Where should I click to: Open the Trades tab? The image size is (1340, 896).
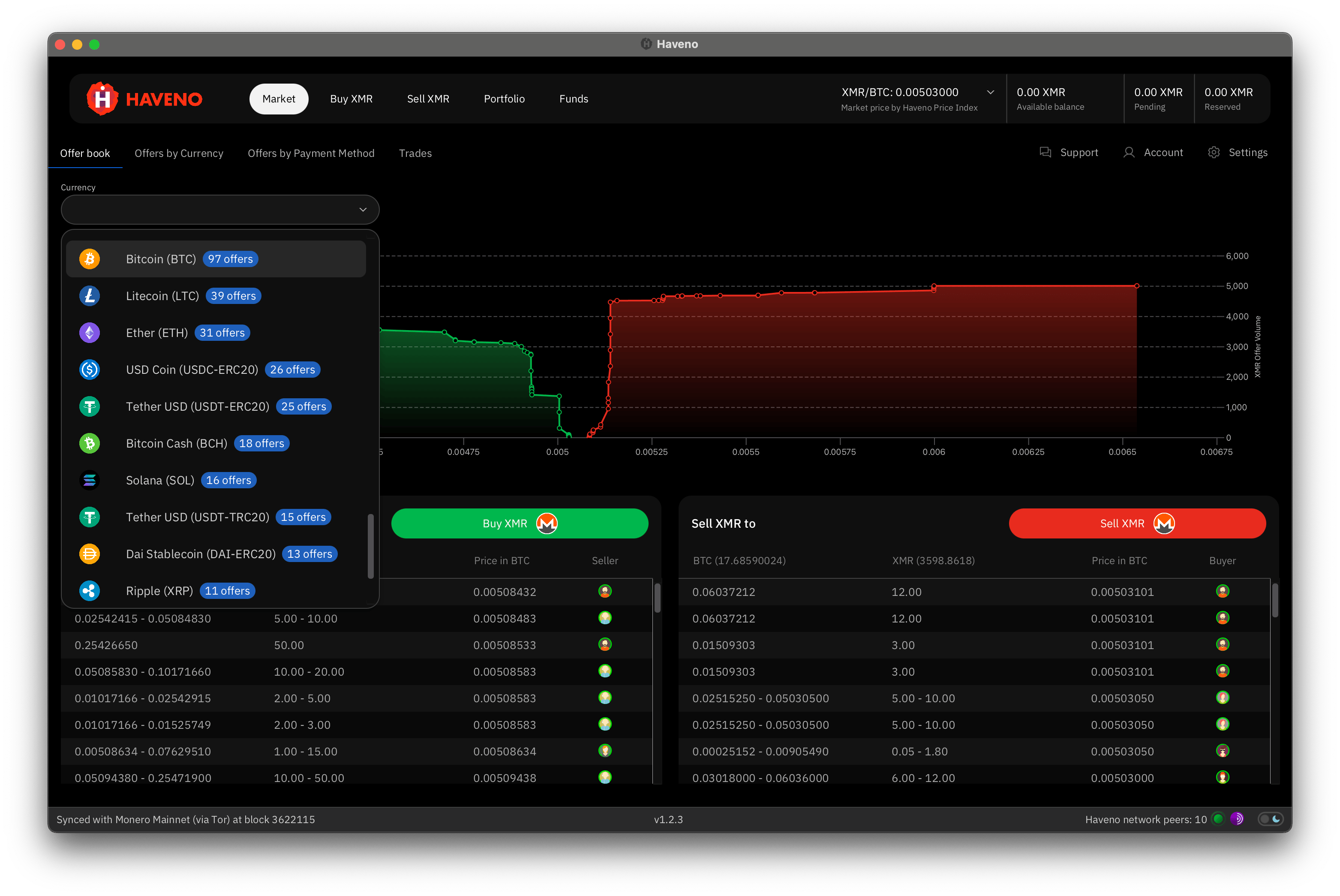click(x=415, y=153)
